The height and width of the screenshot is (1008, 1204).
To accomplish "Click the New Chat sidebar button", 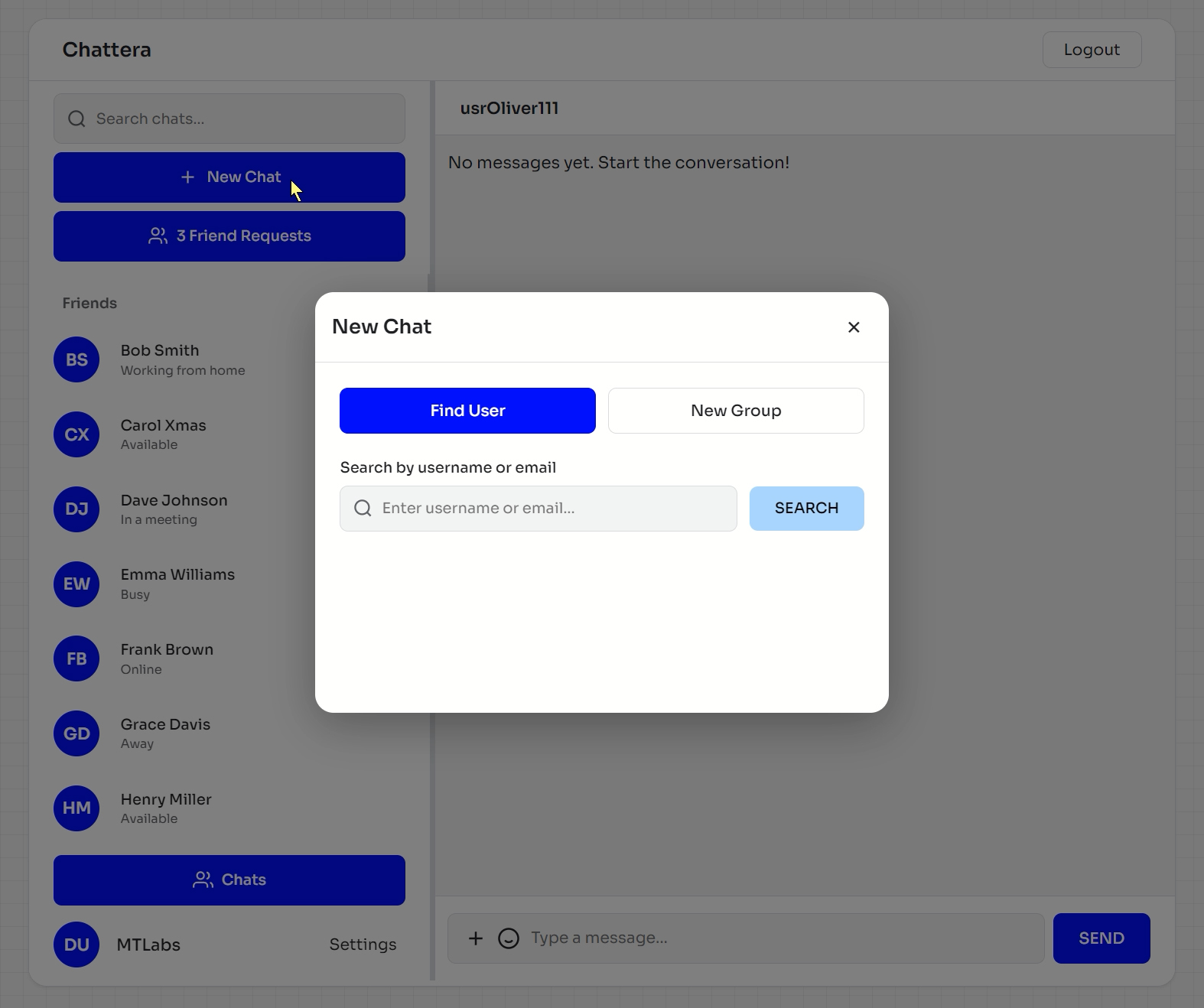I will [229, 177].
